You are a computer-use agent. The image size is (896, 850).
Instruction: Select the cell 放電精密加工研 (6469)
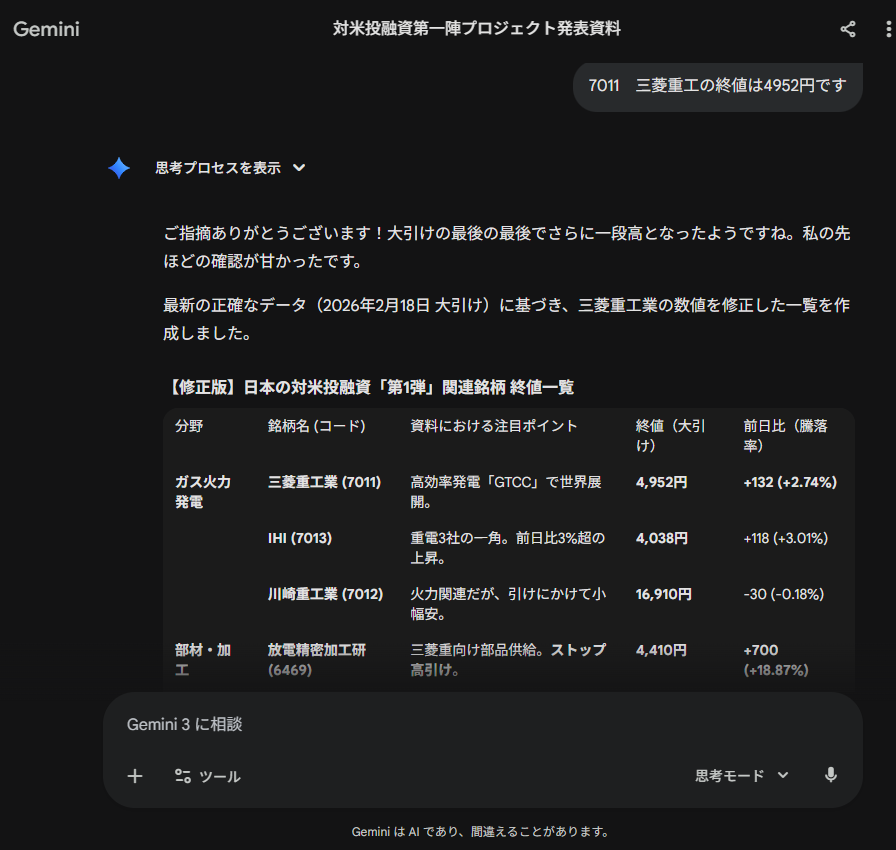pos(317,660)
